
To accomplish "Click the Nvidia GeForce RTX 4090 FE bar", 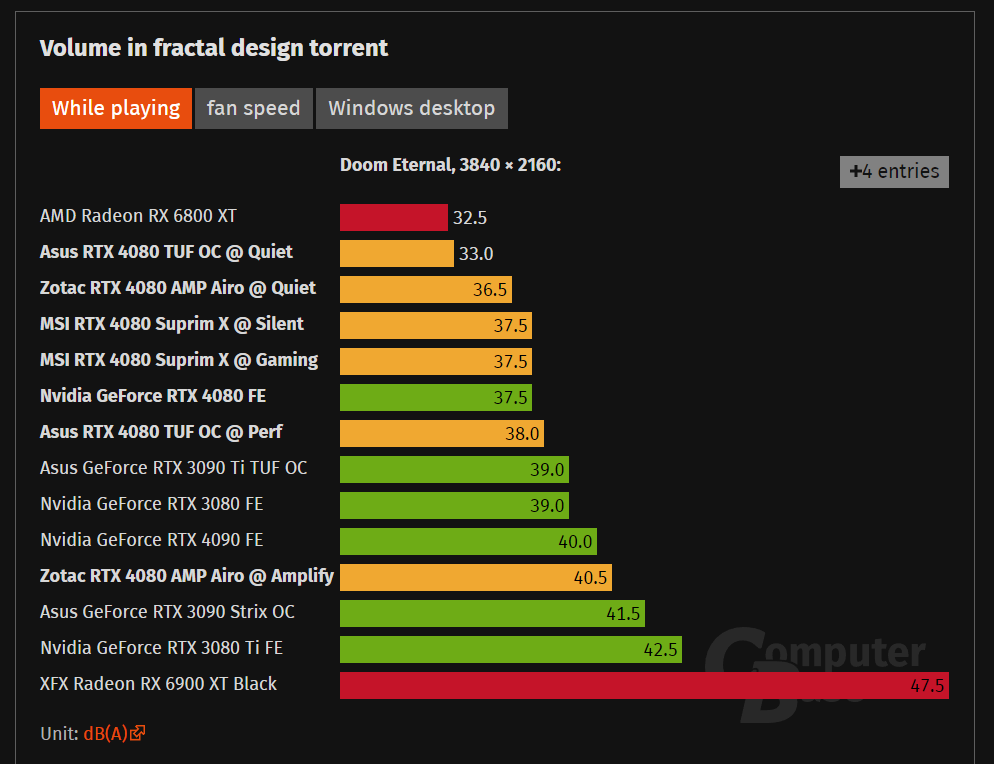I will 468,541.
